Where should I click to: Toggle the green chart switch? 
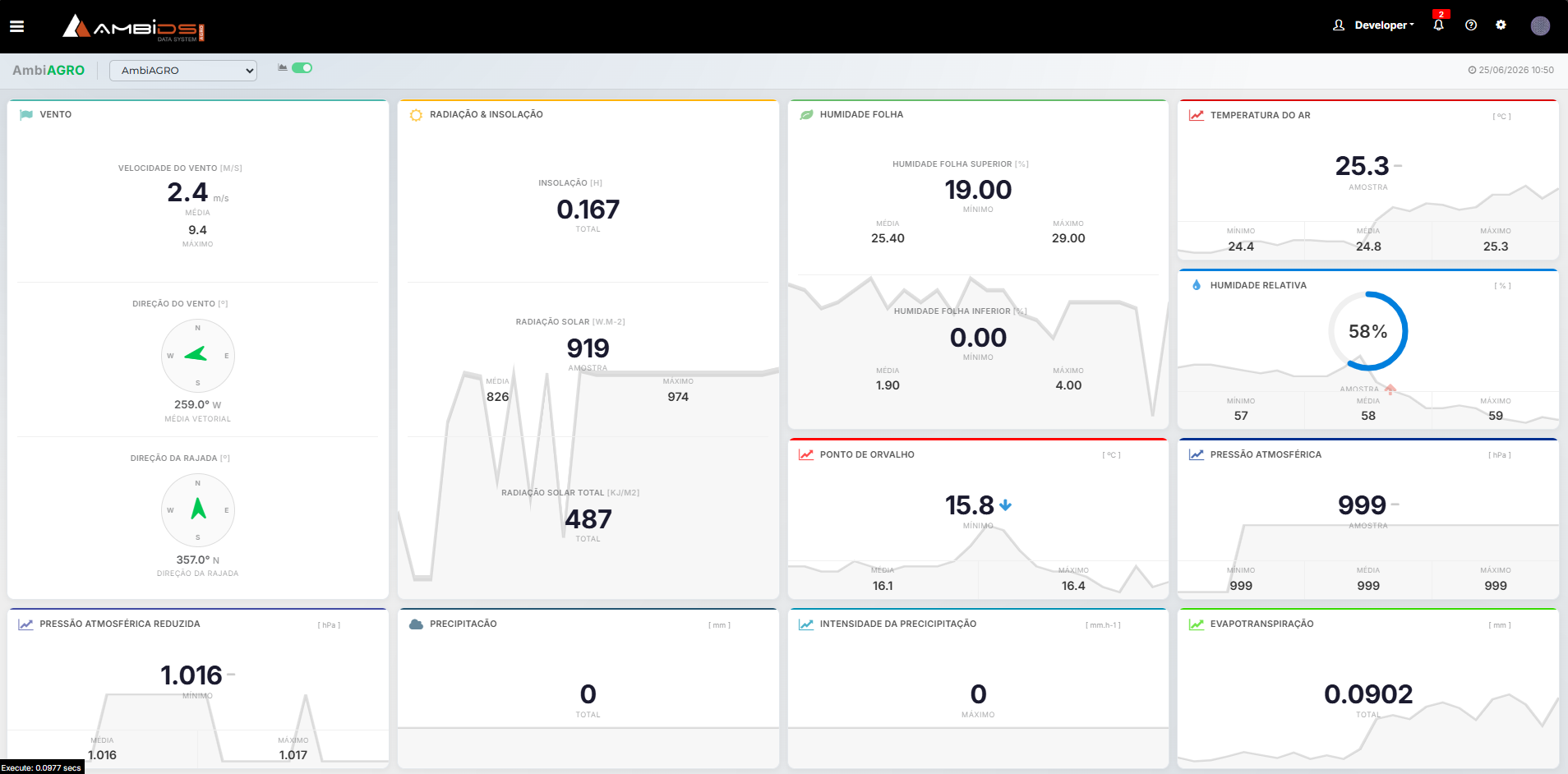[302, 68]
